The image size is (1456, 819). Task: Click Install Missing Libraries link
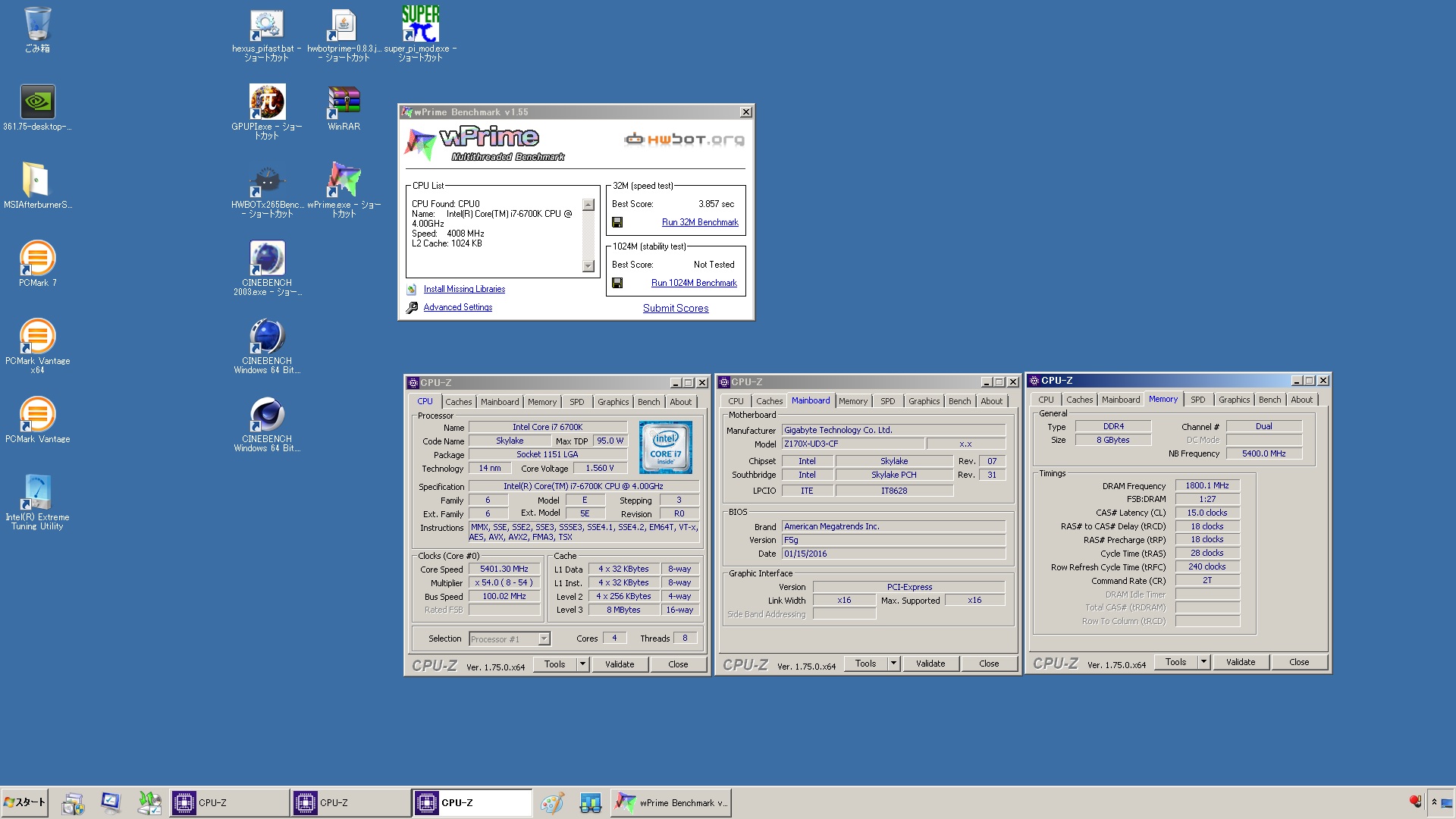pos(464,289)
